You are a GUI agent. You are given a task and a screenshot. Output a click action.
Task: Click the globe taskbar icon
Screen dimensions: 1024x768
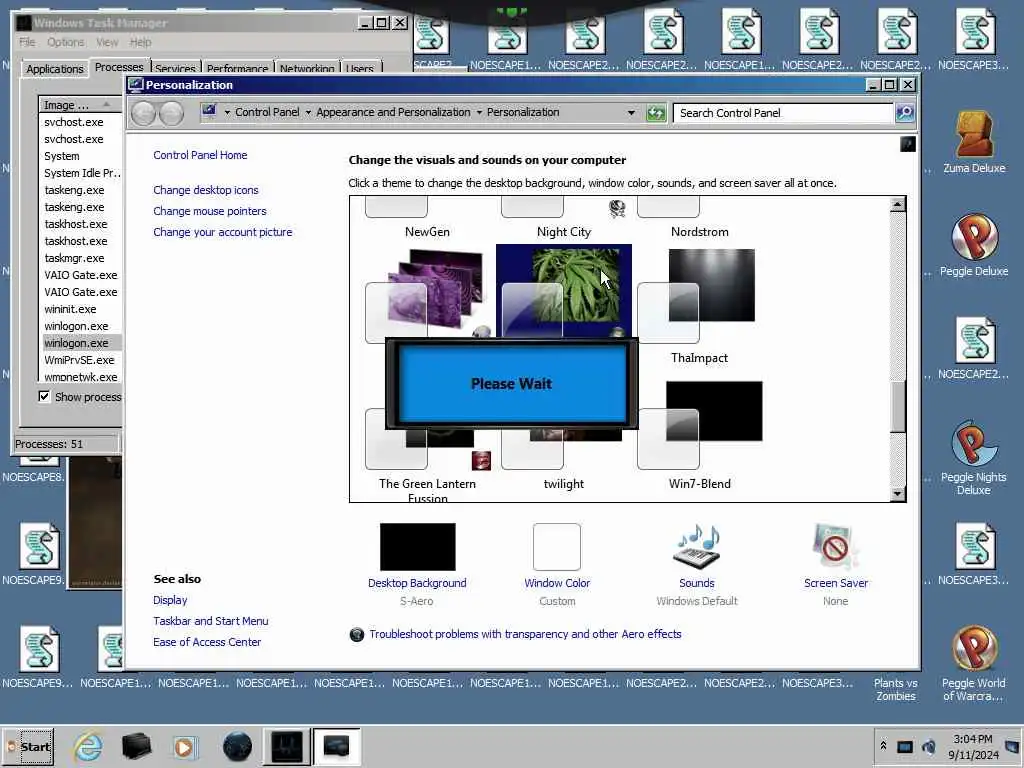[x=237, y=746]
